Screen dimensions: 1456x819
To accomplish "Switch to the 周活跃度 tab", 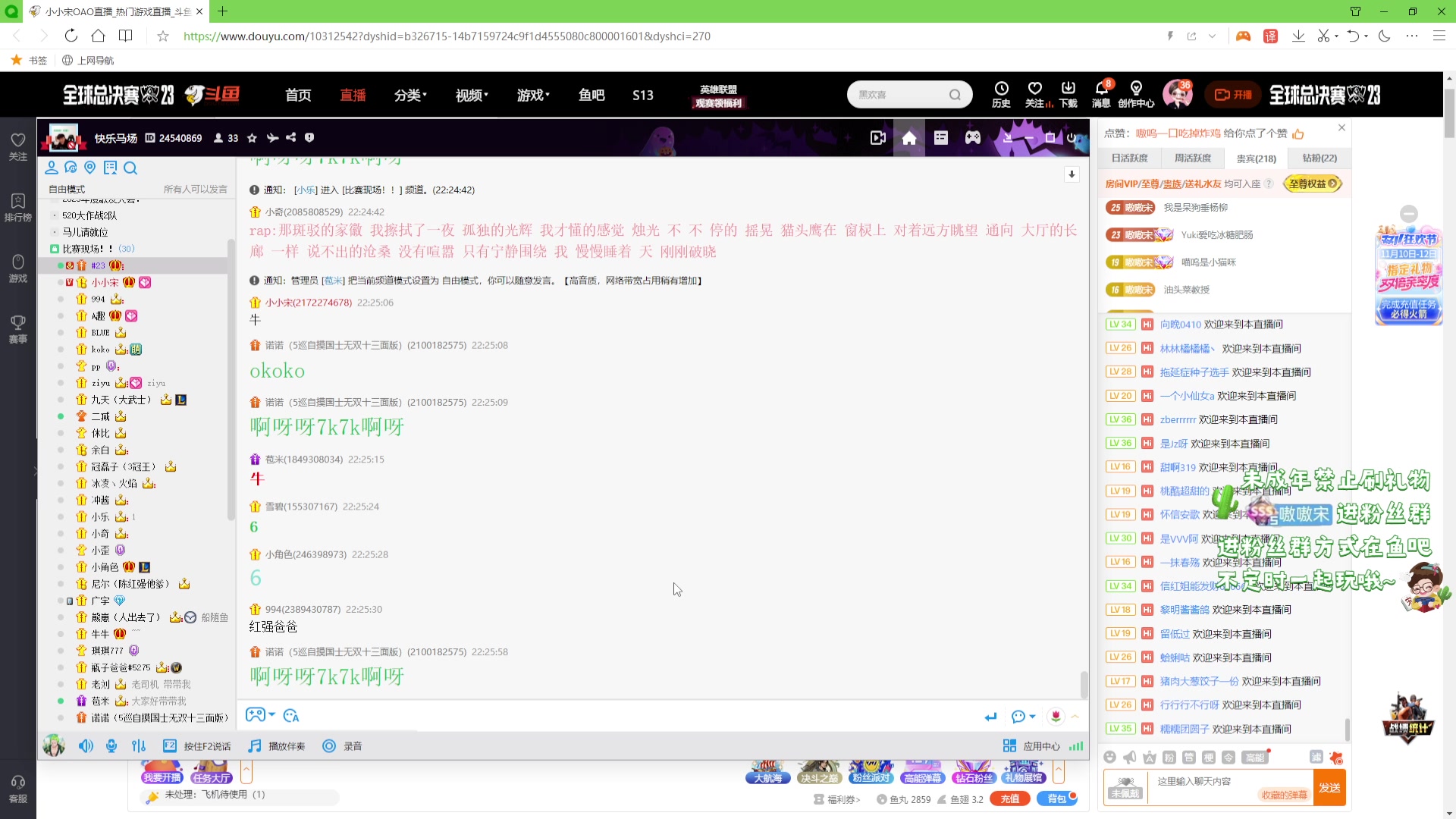I will (1193, 158).
